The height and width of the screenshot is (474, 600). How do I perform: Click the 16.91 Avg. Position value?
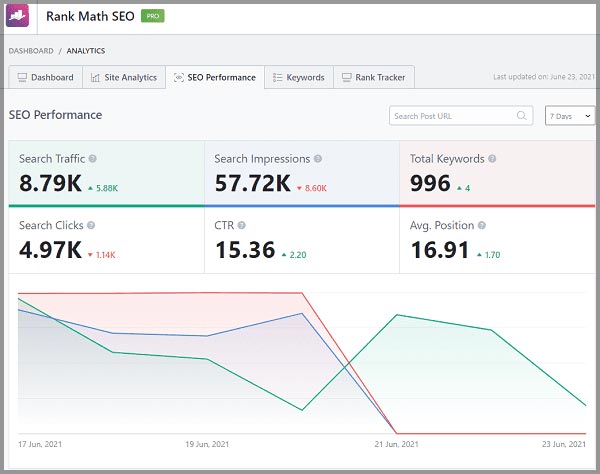click(440, 250)
